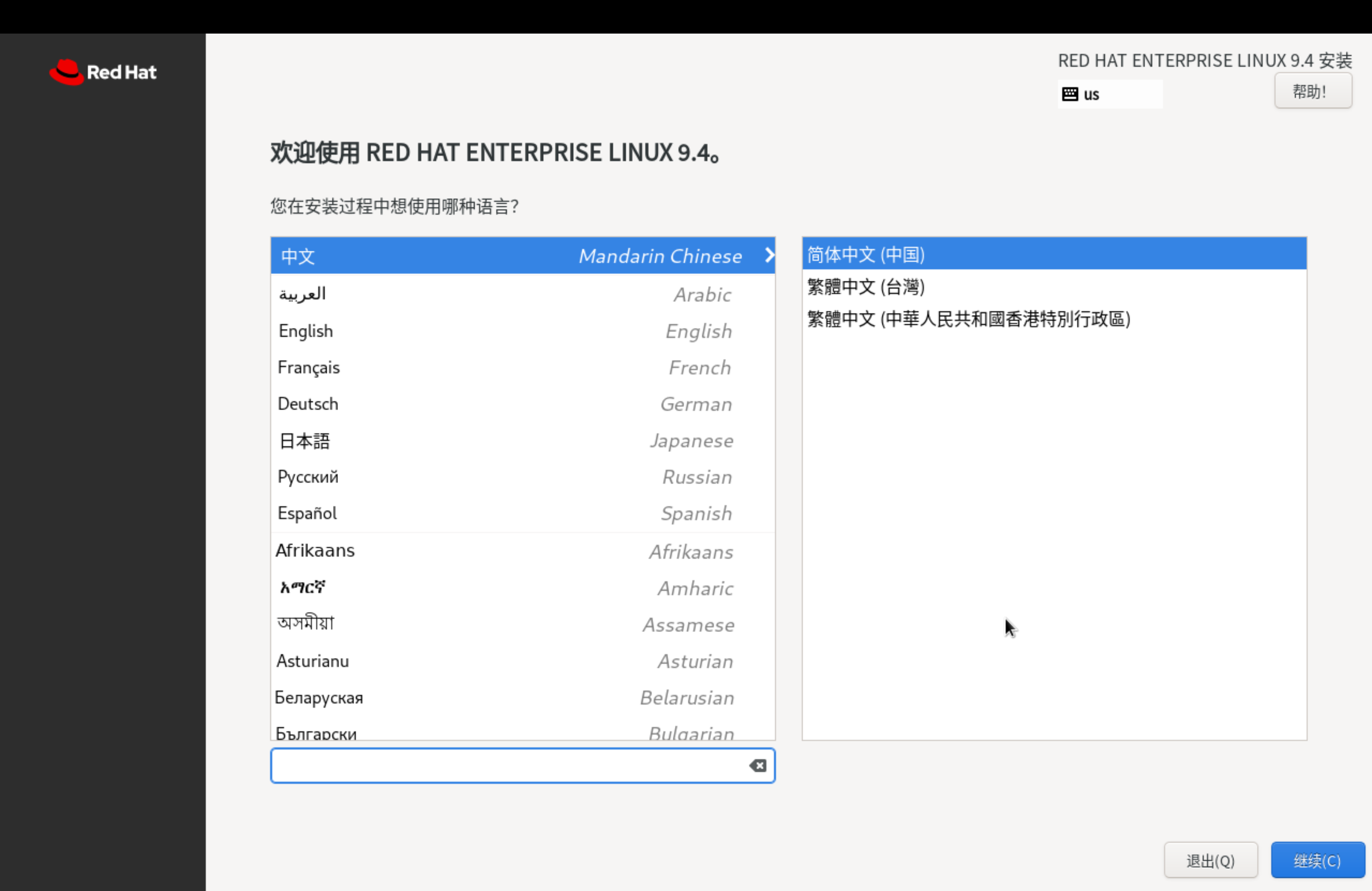Choose Asturianu Asturian language
1372x891 pixels.
[x=523, y=661]
